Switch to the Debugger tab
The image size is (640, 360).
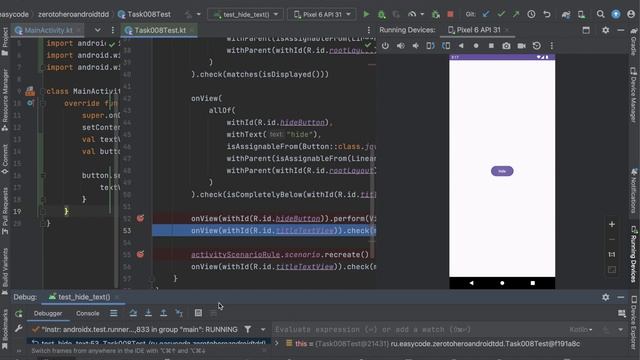[x=48, y=313]
